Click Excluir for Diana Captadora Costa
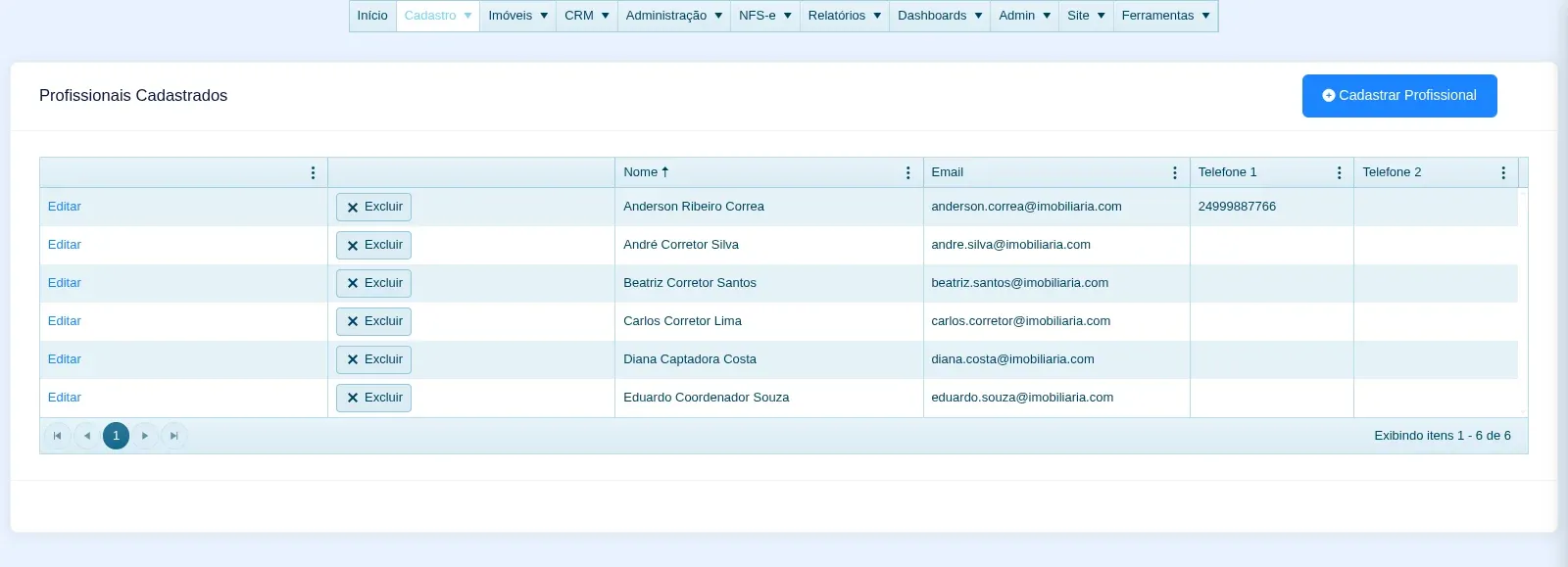Image resolution: width=1568 pixels, height=567 pixels. coord(373,359)
